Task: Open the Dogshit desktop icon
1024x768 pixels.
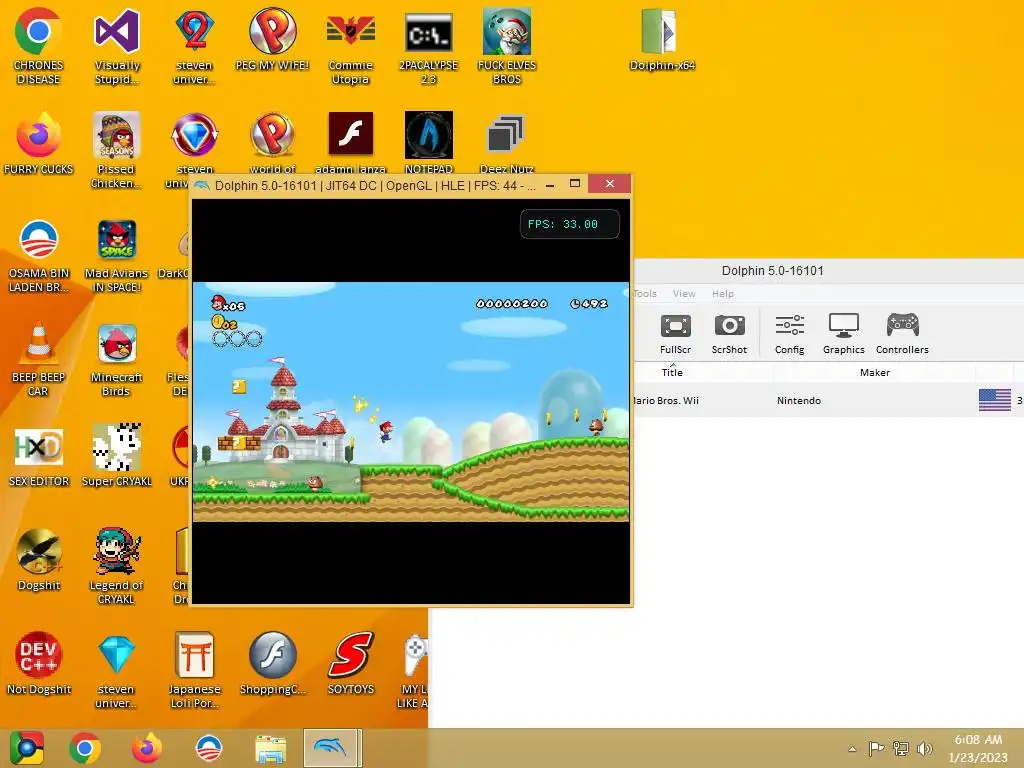Action: [x=38, y=560]
